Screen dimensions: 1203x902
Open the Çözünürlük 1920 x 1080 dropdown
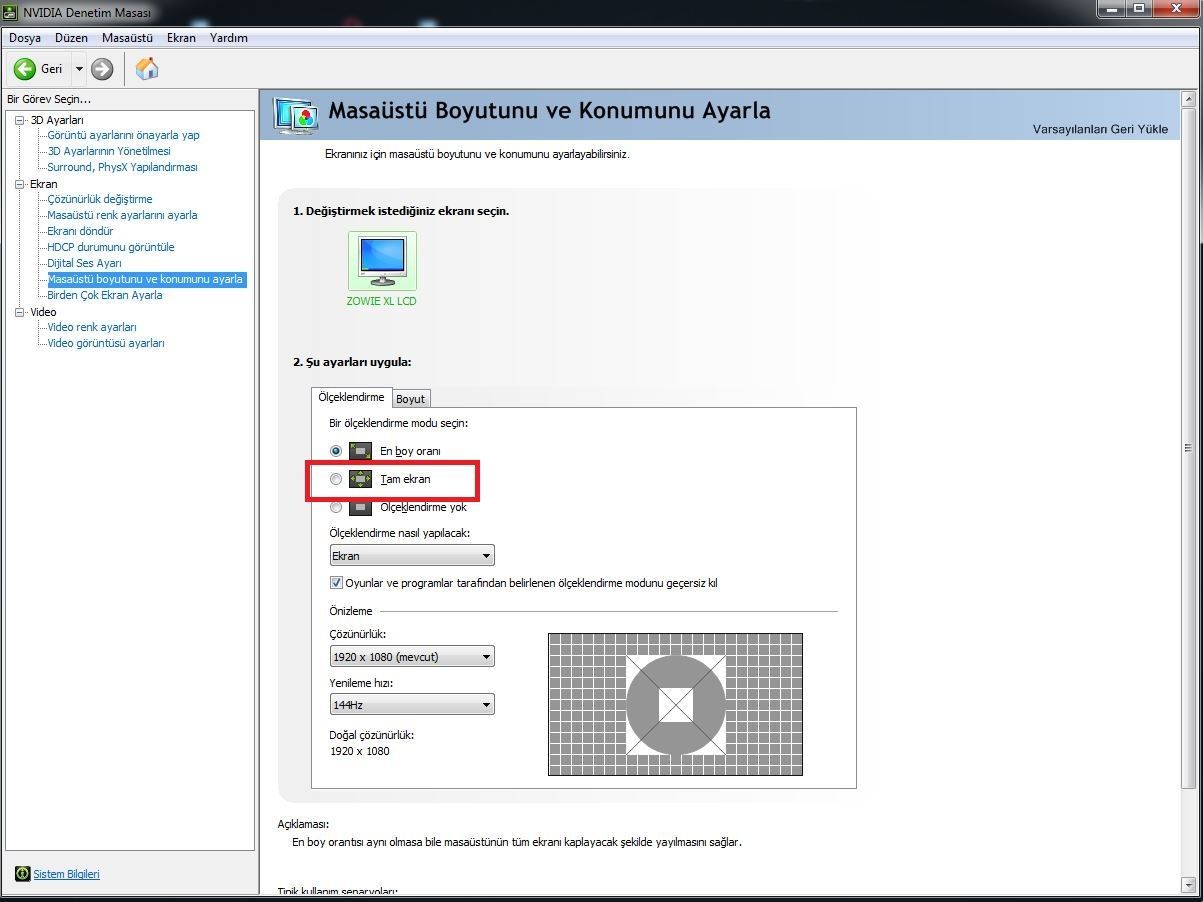point(412,657)
